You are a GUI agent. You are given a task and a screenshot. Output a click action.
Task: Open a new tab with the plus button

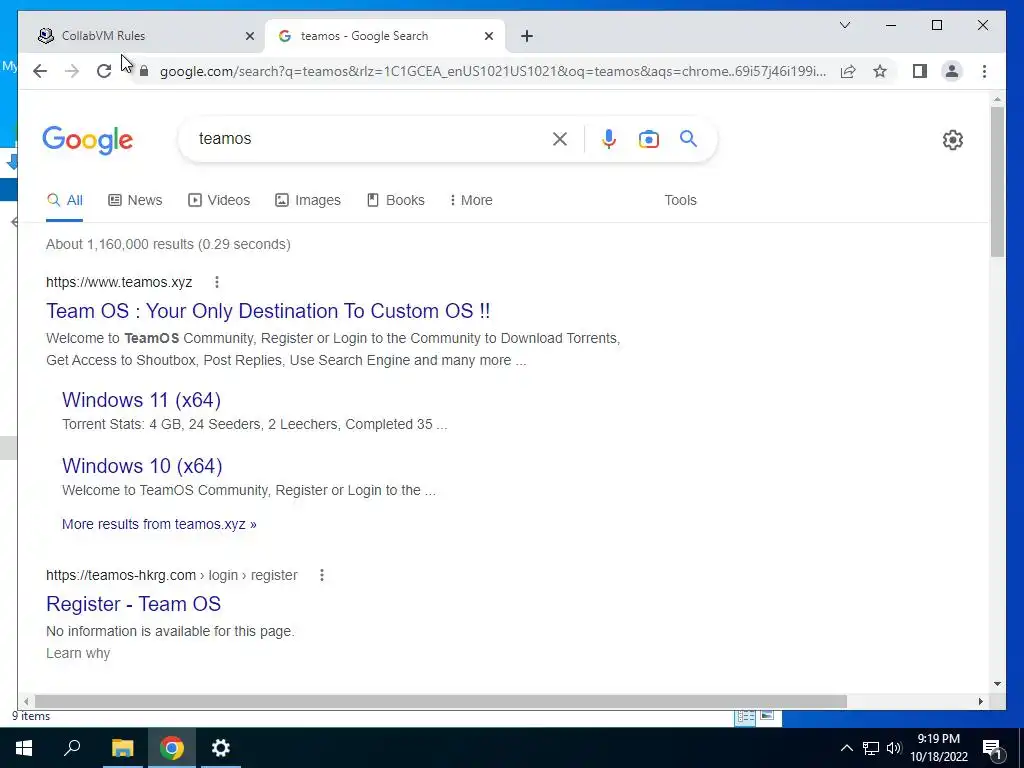(527, 36)
